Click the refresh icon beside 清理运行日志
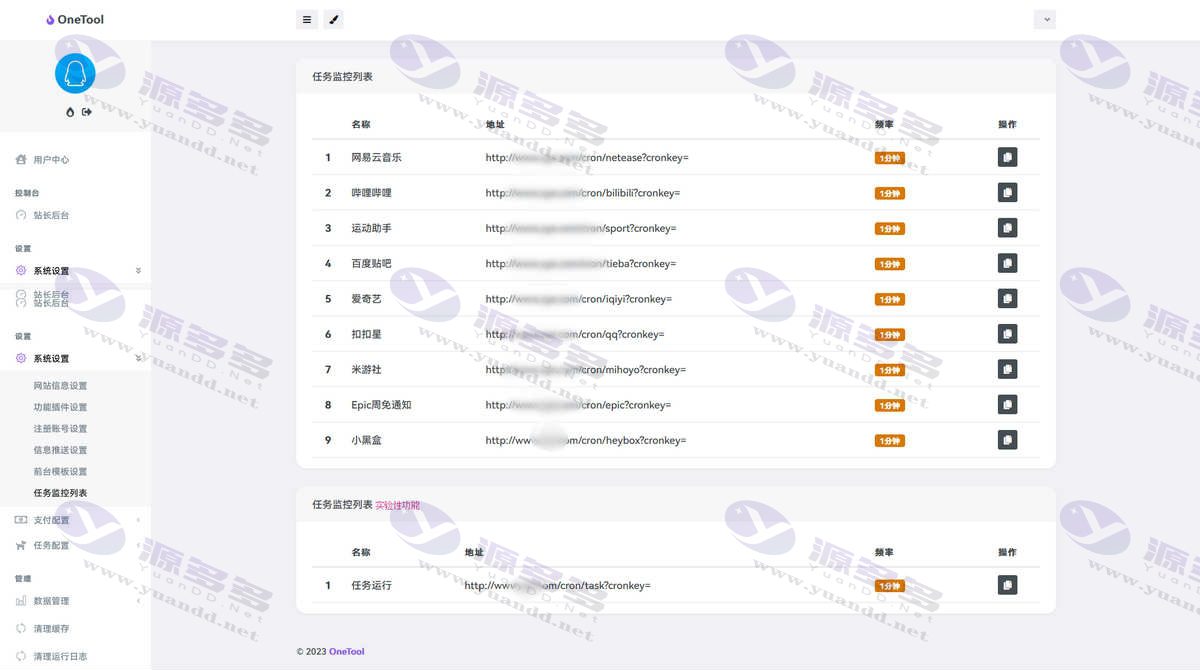1200x670 pixels. pyautogui.click(x=21, y=657)
